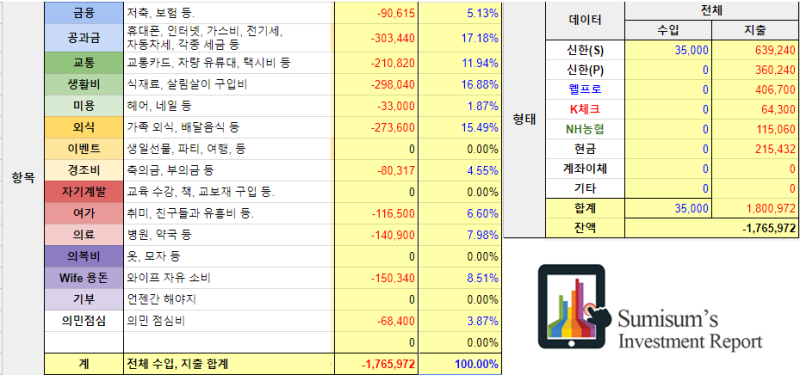Select the 자기계발 red category cell

click(84, 192)
